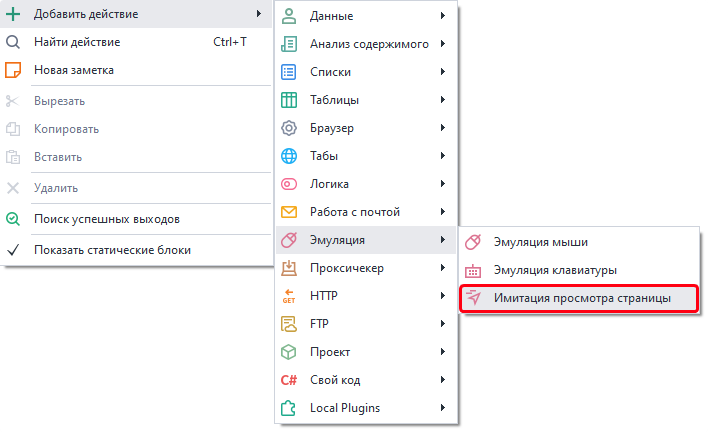Expand the Таблицы submenu arrow
Screen dimensions: 708x432
441,100
